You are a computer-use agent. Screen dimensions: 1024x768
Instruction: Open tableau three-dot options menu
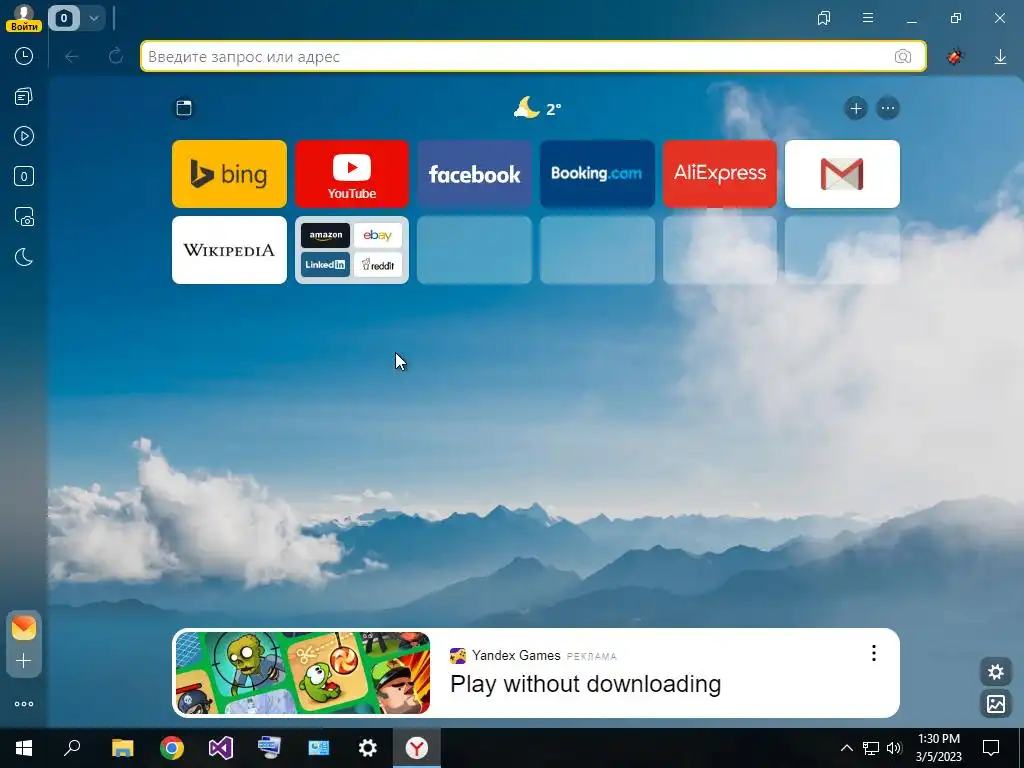click(888, 108)
